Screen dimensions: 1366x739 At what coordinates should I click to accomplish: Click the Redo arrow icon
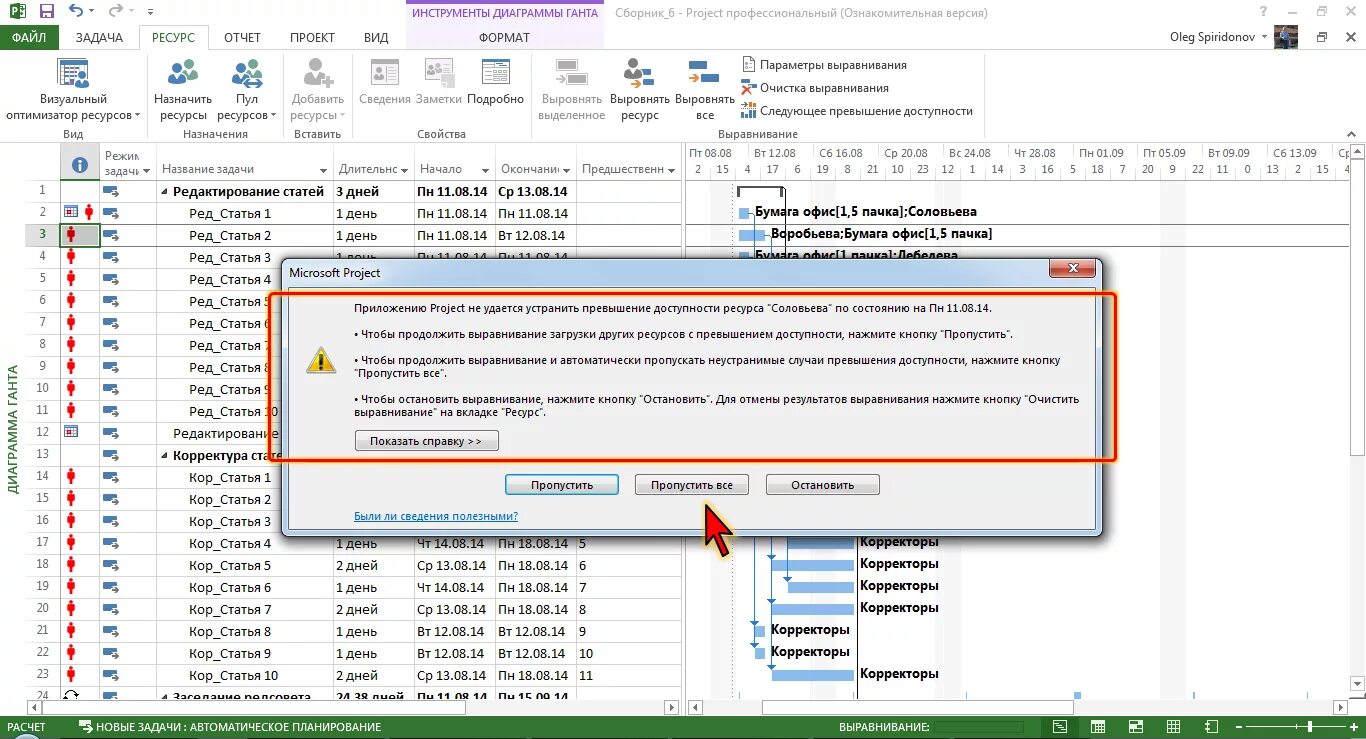click(x=115, y=11)
